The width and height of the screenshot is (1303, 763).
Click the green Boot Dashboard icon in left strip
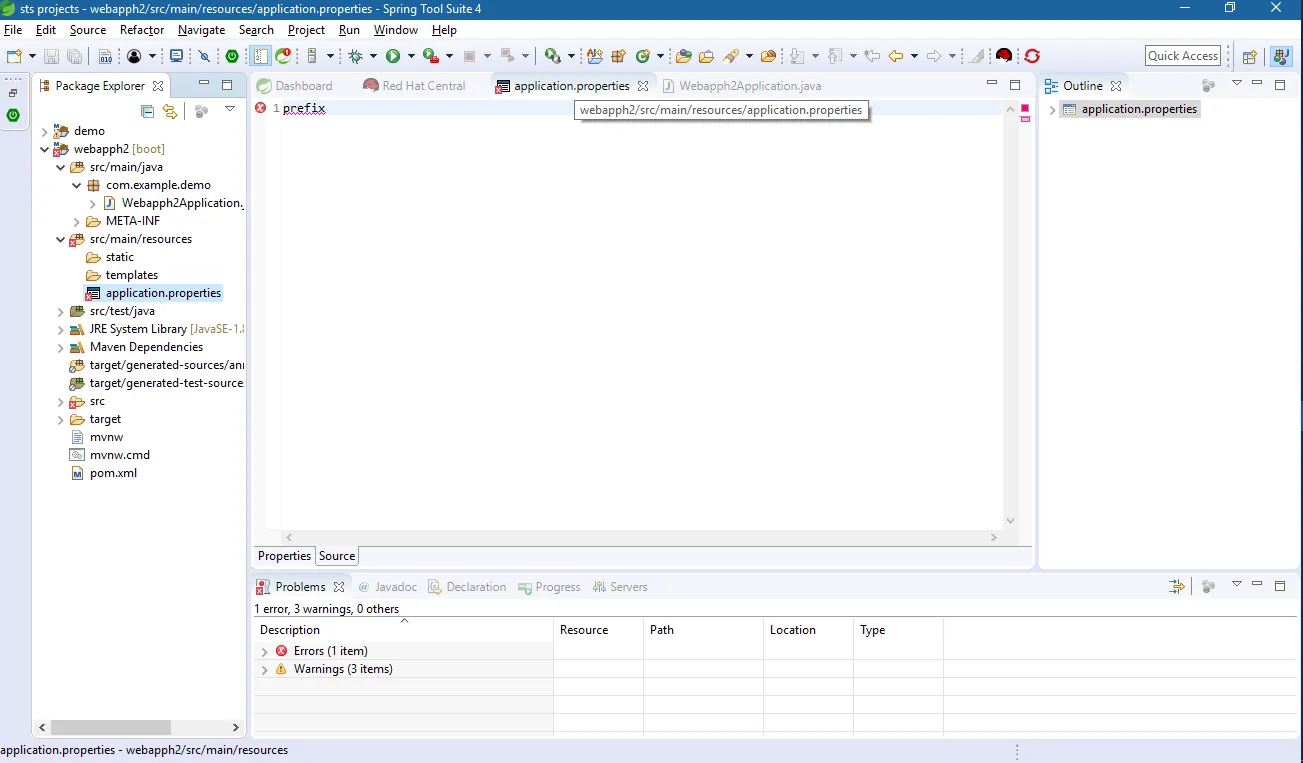point(13,115)
